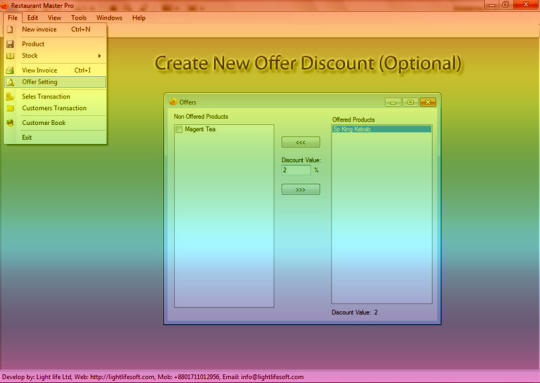540x383 pixels.
Task: Check the Magent Tea checkbox
Action: pyautogui.click(x=179, y=130)
